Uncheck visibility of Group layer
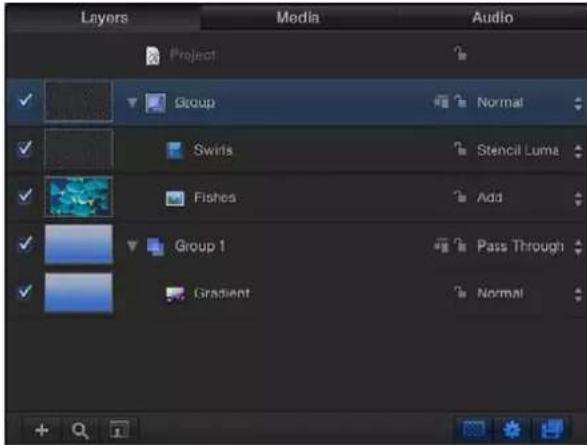Image resolution: width=587 pixels, height=445 pixels. click(25, 100)
